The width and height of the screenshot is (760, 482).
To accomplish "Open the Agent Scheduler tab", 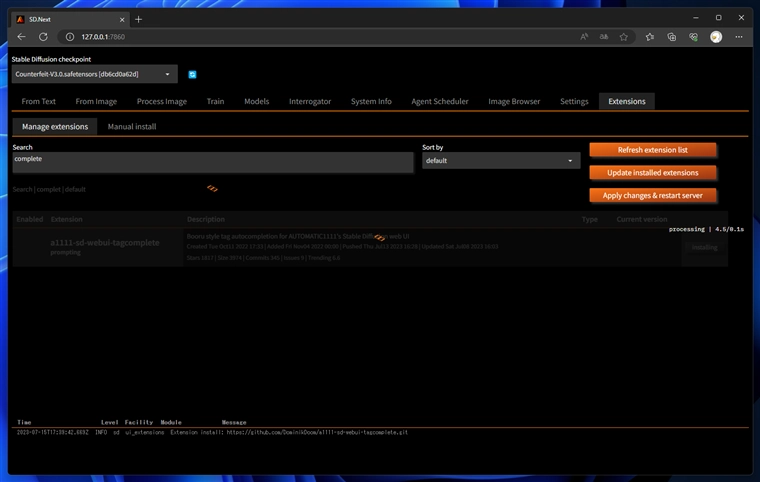I will tap(440, 101).
